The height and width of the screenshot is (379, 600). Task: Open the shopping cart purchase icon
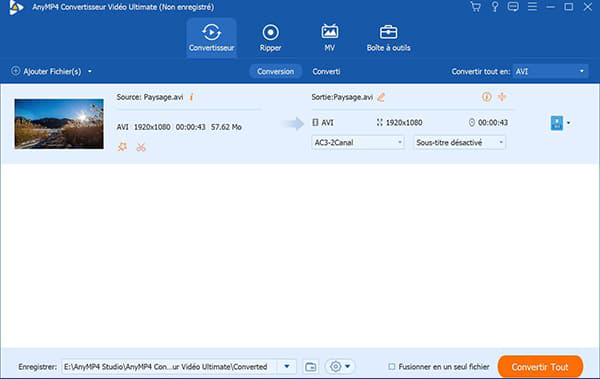pos(476,7)
